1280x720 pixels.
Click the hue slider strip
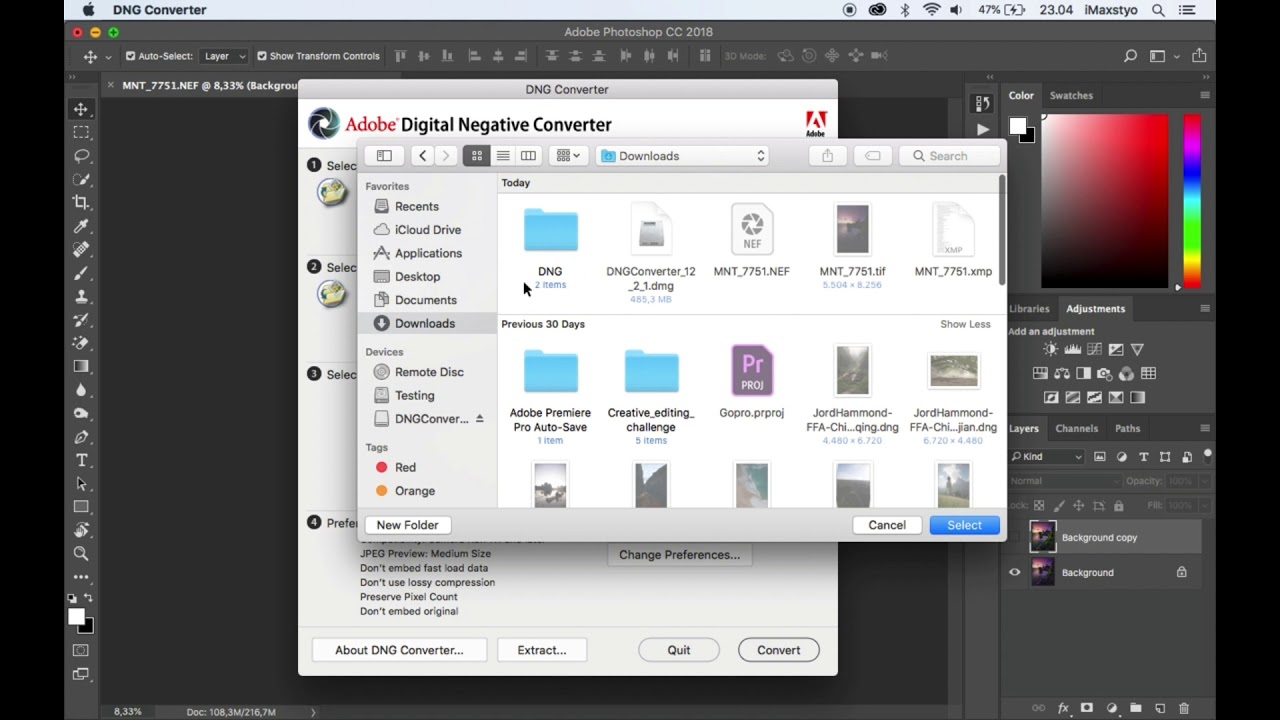click(1192, 200)
